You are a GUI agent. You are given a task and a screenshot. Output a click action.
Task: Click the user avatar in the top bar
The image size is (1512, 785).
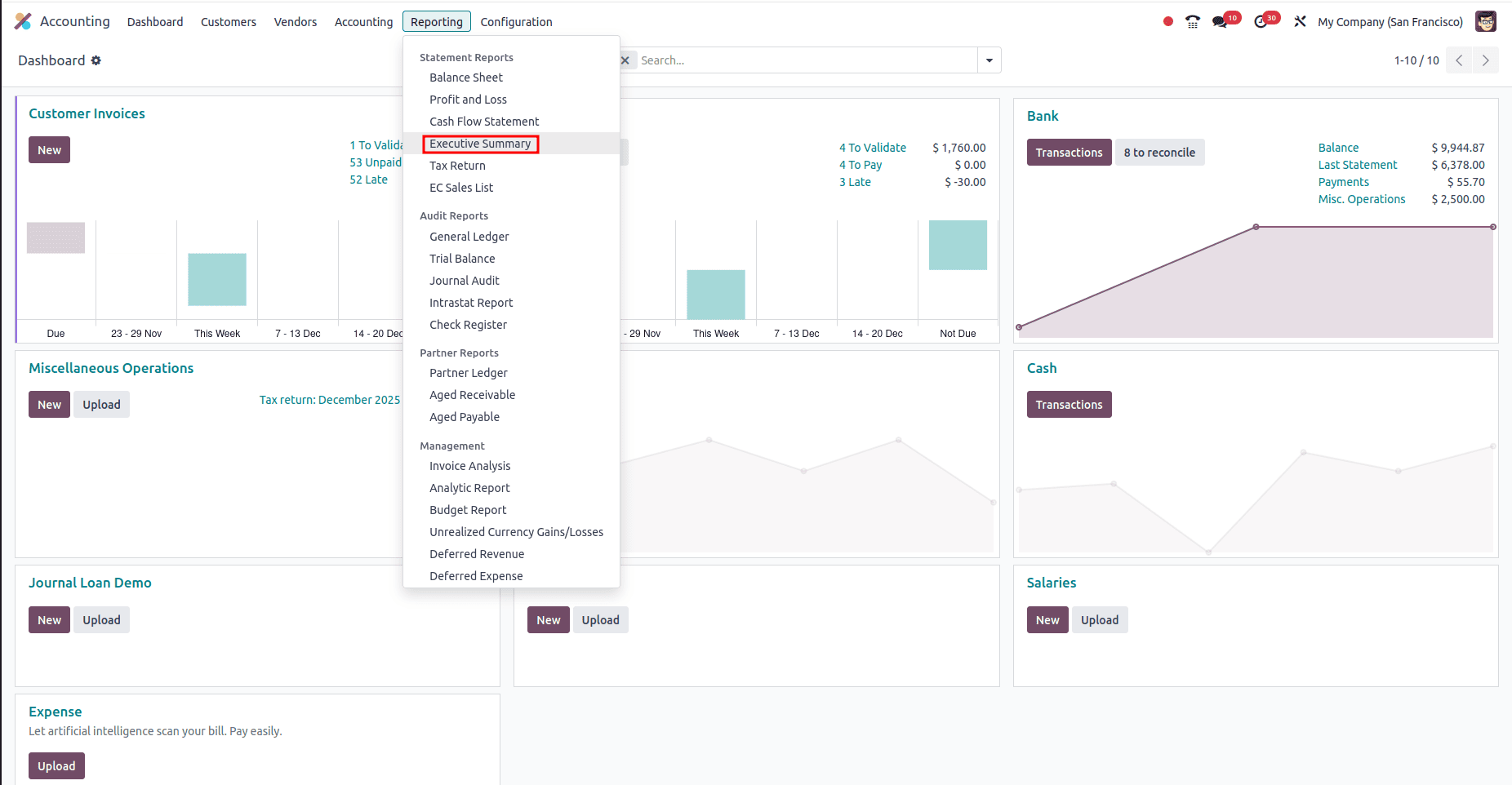click(1486, 20)
